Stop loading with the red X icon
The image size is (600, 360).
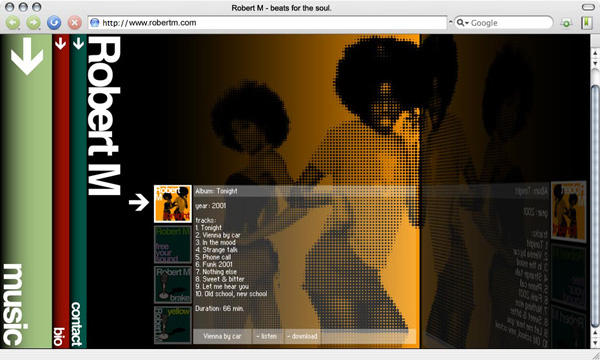pyautogui.click(x=75, y=23)
